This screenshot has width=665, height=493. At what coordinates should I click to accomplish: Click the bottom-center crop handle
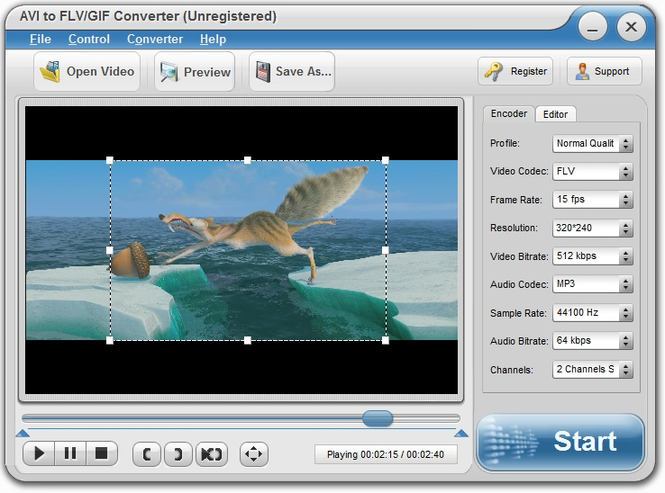(248, 340)
